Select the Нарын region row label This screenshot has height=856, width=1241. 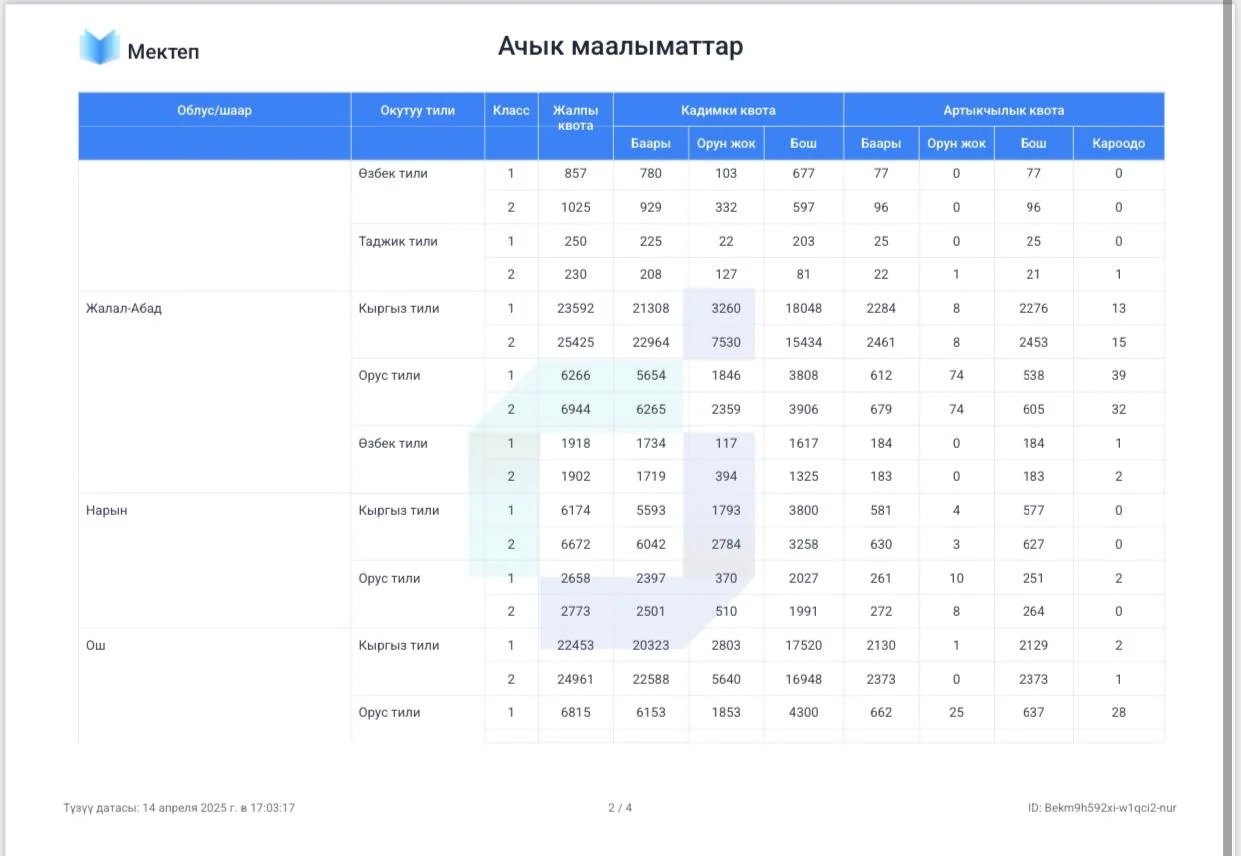click(x=107, y=510)
